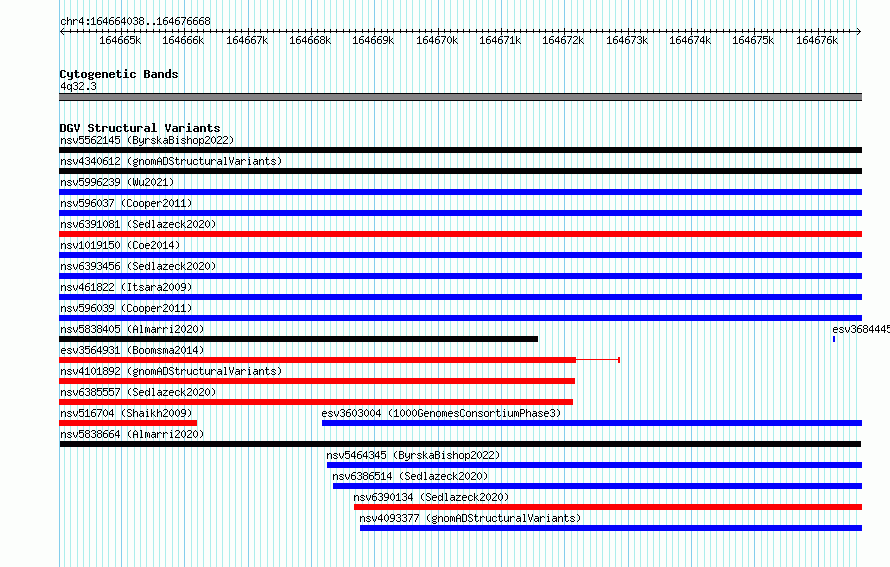Select nsv596037 (Cooper2011) label
This screenshot has height=567, width=890.
coord(126,203)
